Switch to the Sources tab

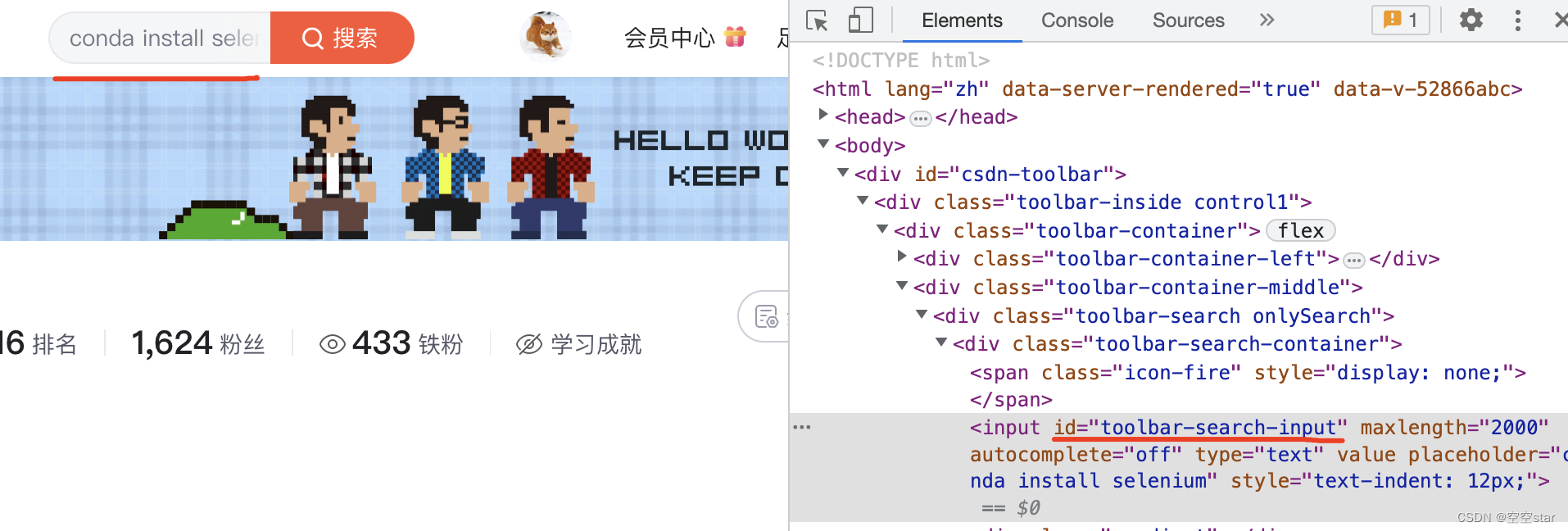[1188, 20]
